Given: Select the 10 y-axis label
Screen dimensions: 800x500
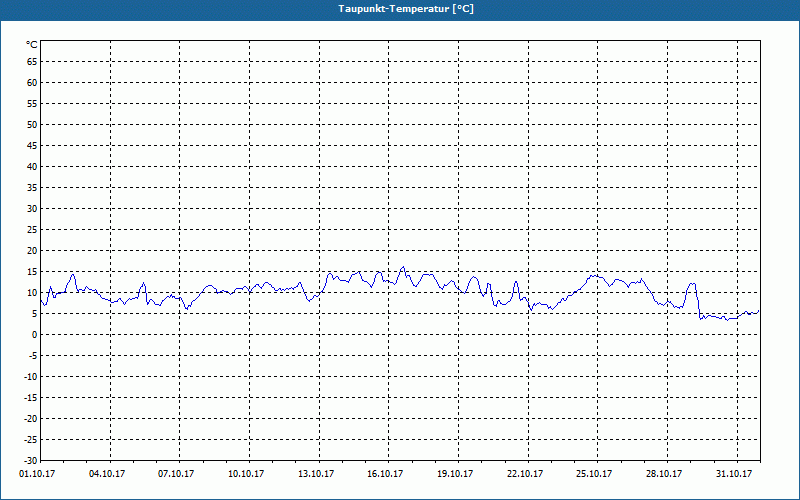Looking at the screenshot, I should 32,292.
